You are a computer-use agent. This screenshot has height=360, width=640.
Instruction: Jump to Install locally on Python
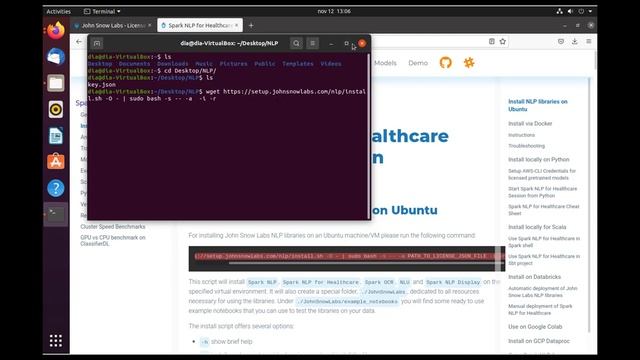tap(538, 159)
